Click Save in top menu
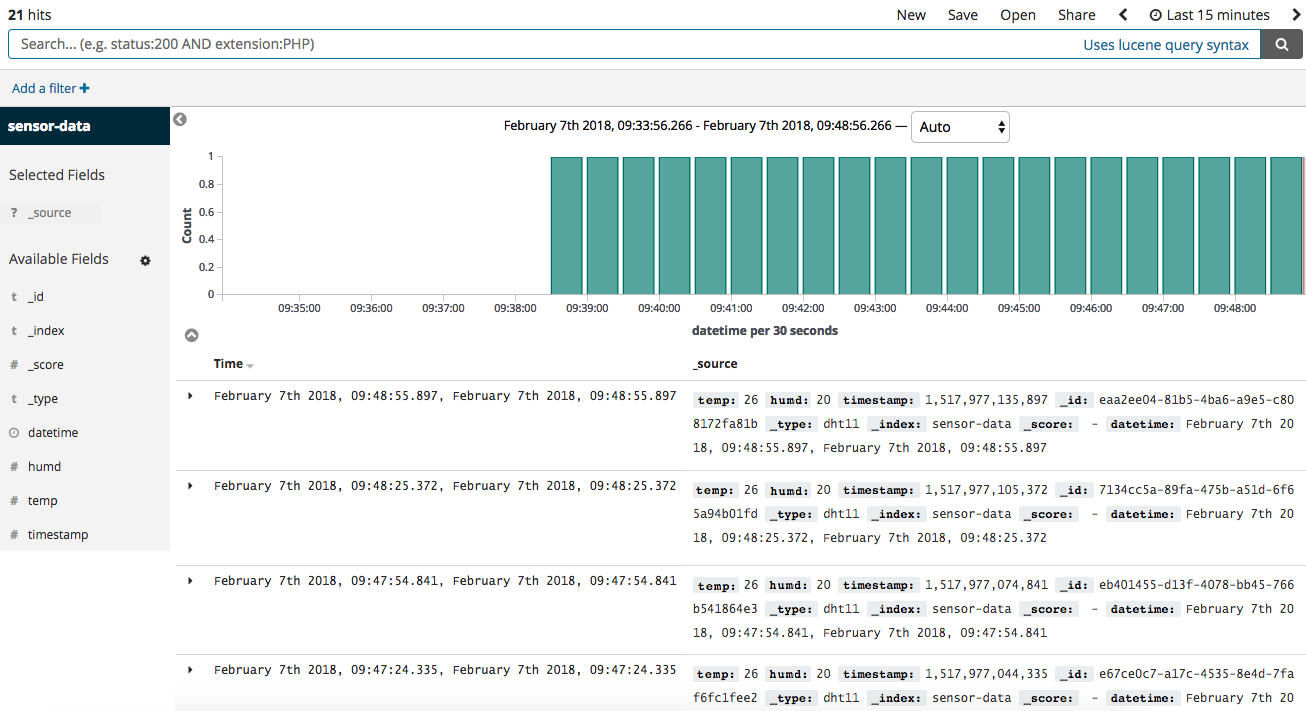 click(x=963, y=15)
